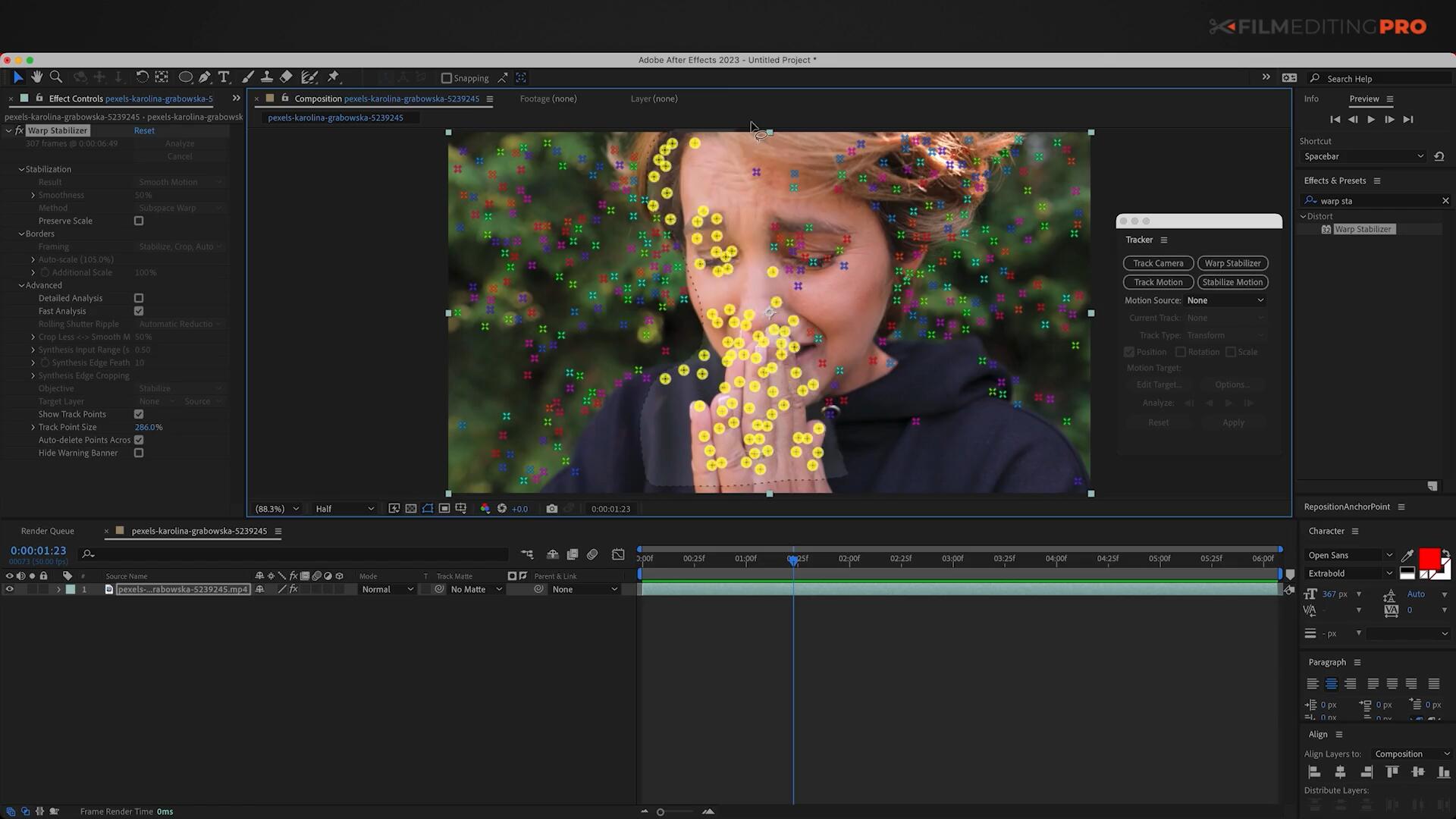1456x819 pixels.
Task: Click the Stabilize Motion button
Action: (1232, 281)
